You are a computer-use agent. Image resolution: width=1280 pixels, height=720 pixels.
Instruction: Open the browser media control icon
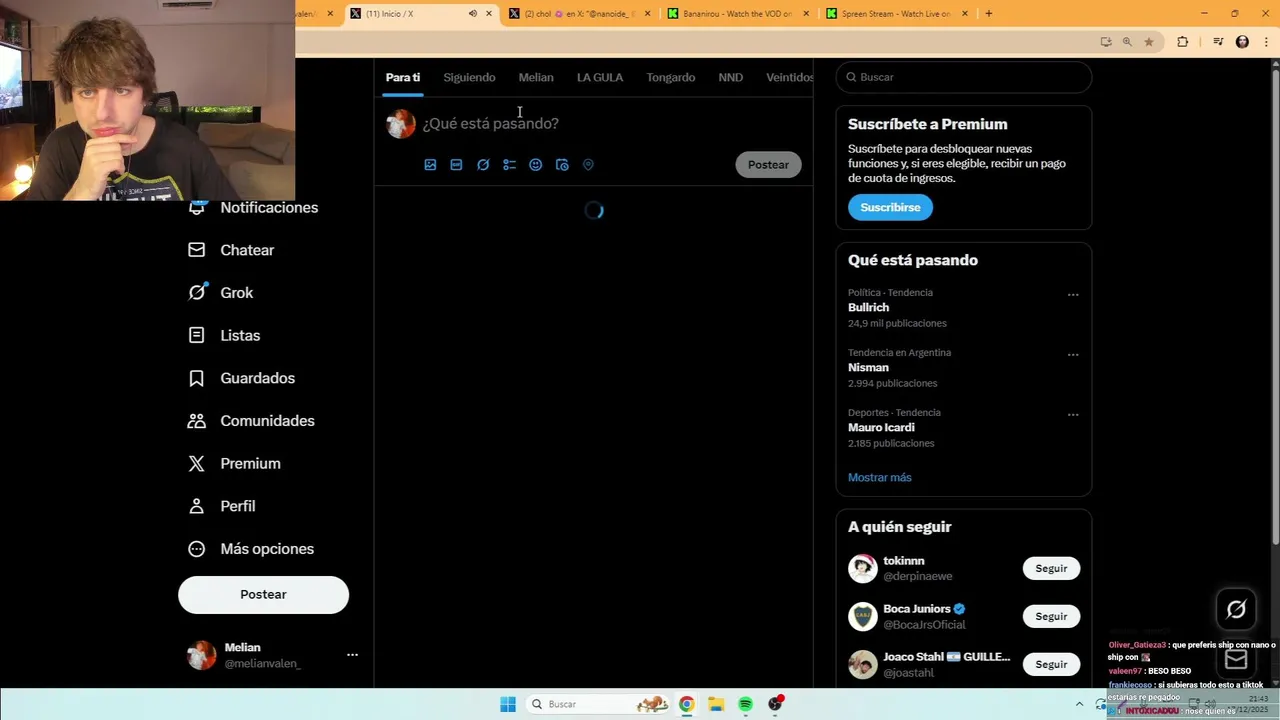[1218, 42]
